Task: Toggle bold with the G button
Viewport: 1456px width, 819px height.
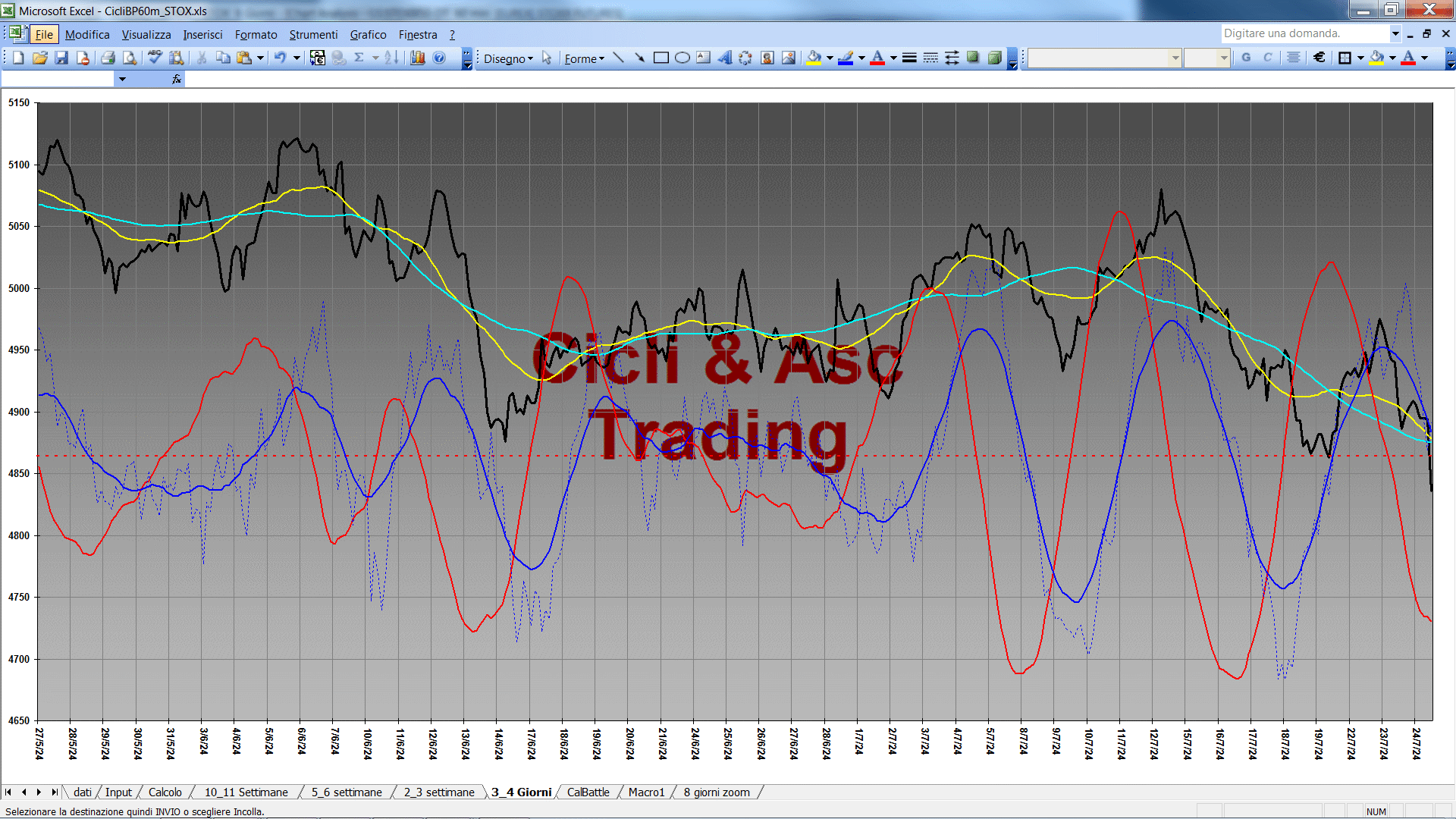Action: pyautogui.click(x=1246, y=58)
